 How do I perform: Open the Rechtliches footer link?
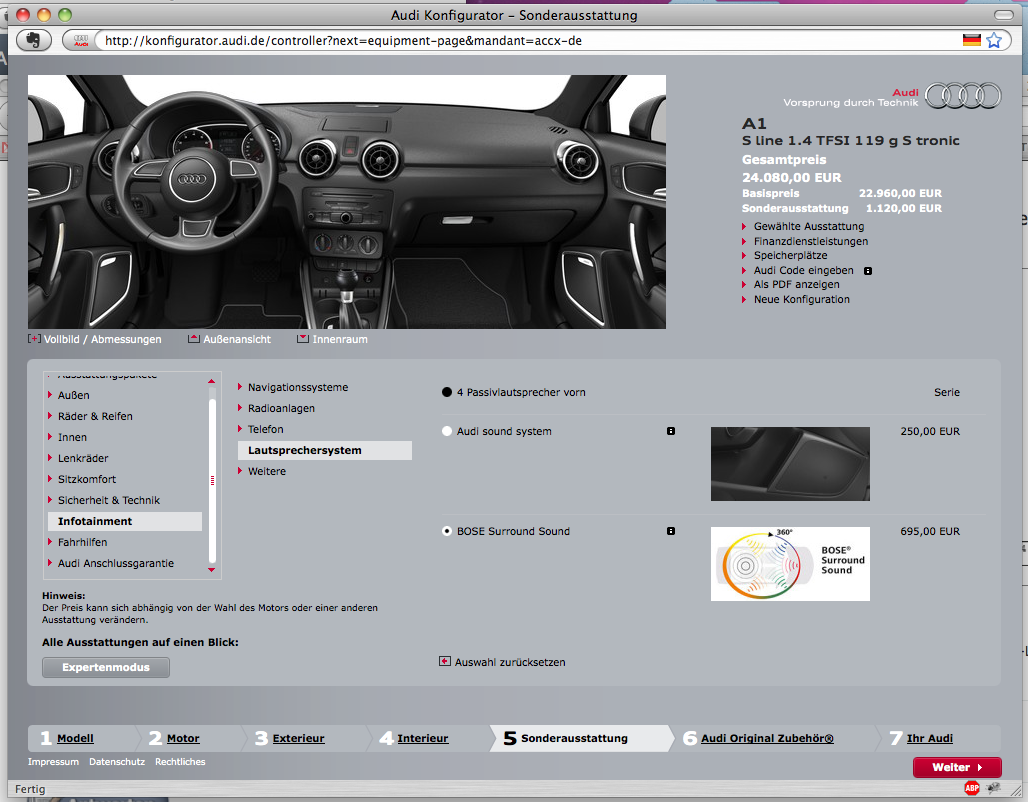coord(180,762)
